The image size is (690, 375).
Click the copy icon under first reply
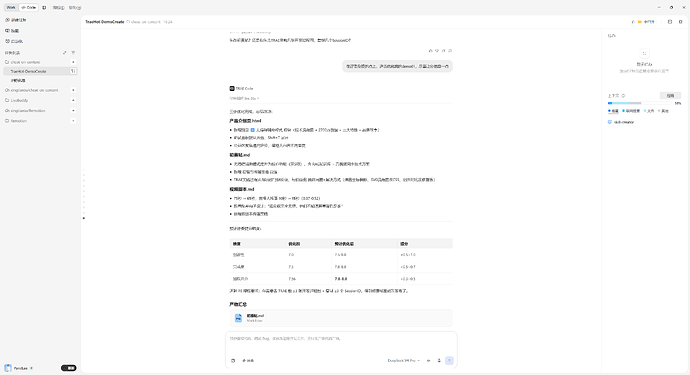(444, 51)
